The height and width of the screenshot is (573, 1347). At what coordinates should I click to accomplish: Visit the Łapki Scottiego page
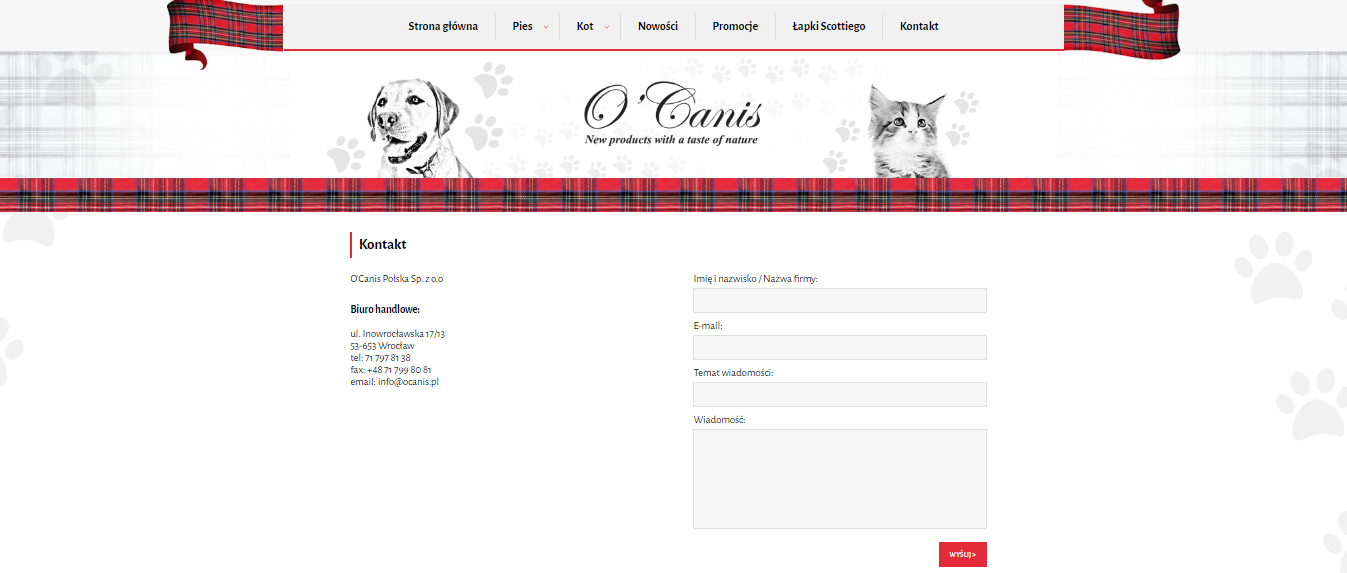[x=829, y=26]
